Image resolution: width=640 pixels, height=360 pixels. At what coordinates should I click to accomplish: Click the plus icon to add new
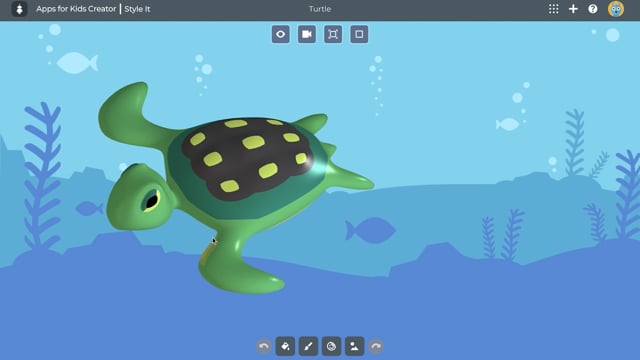(573, 9)
